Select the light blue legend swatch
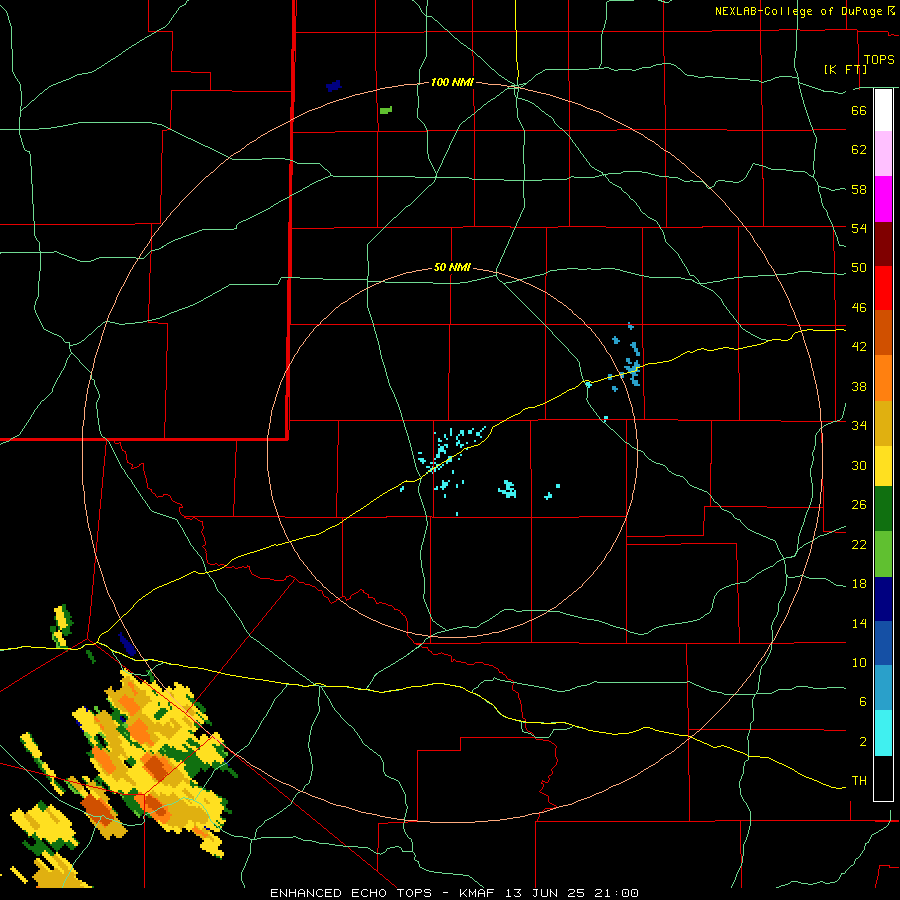Screen dimensions: 900x900 click(x=883, y=687)
